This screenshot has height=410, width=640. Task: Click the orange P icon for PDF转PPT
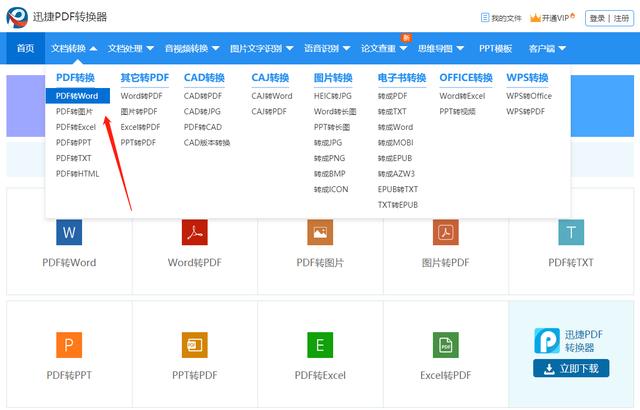click(x=69, y=345)
